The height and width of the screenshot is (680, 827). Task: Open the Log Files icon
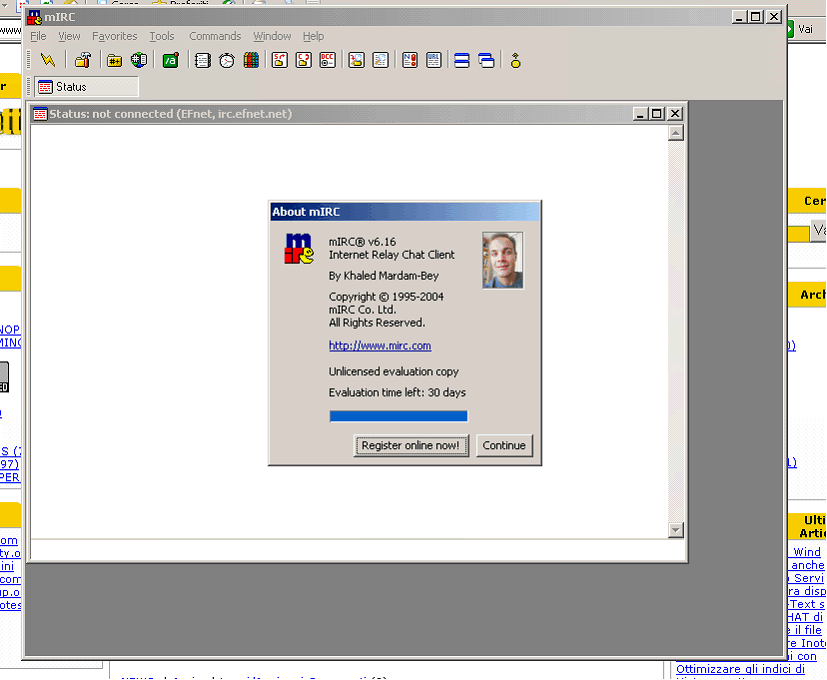(x=380, y=60)
